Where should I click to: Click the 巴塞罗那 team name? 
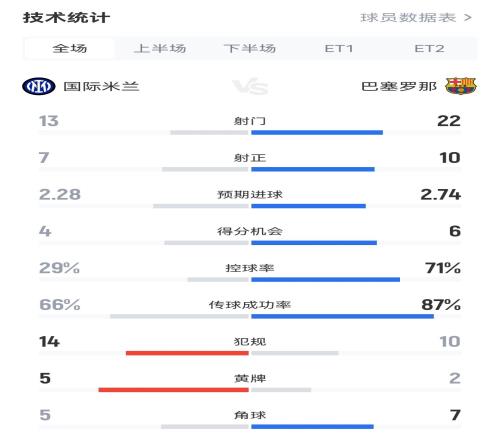399,86
